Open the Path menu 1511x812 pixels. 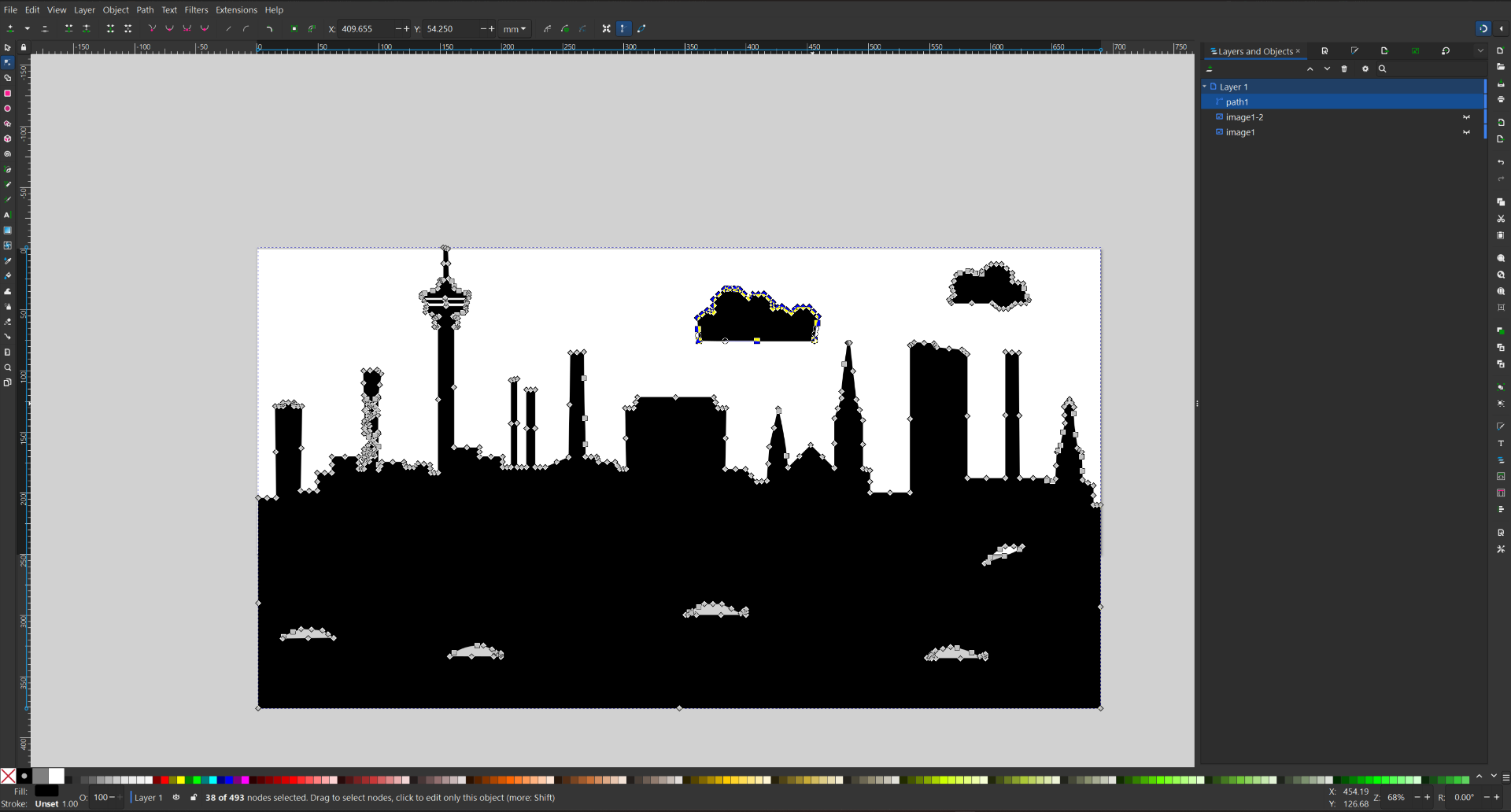pyautogui.click(x=145, y=10)
